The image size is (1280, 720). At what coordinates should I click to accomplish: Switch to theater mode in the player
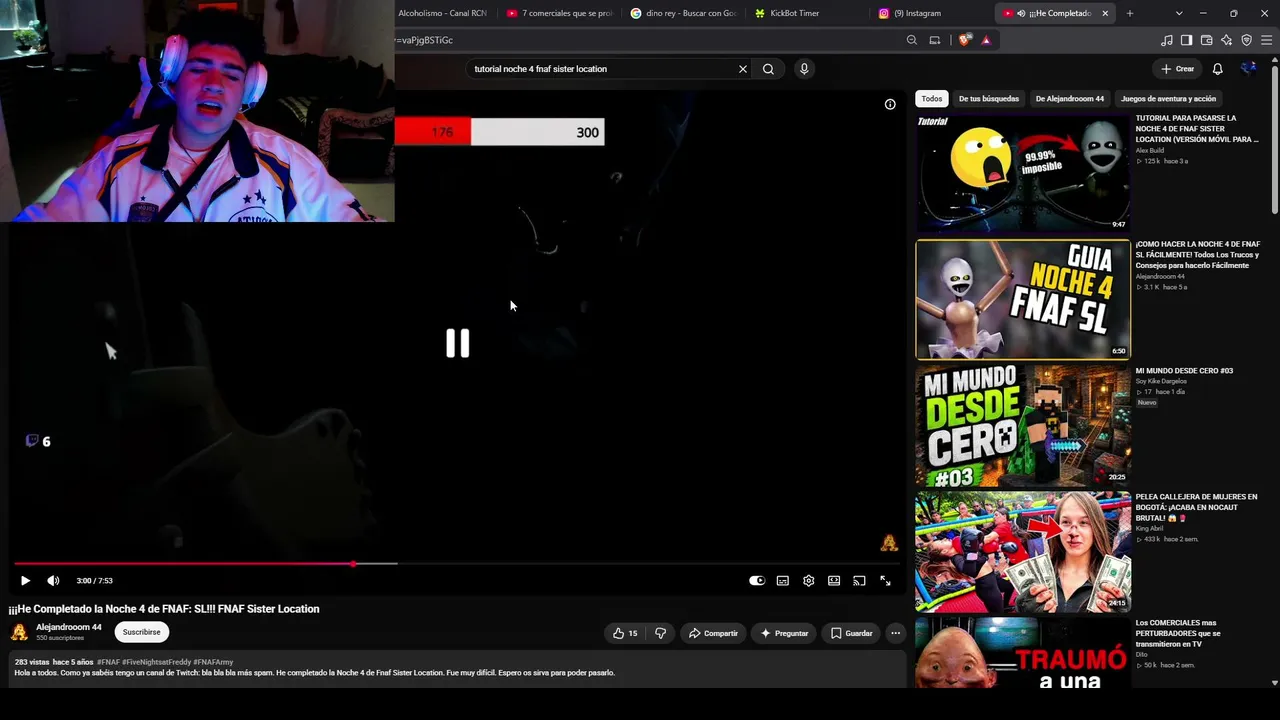pos(834,581)
